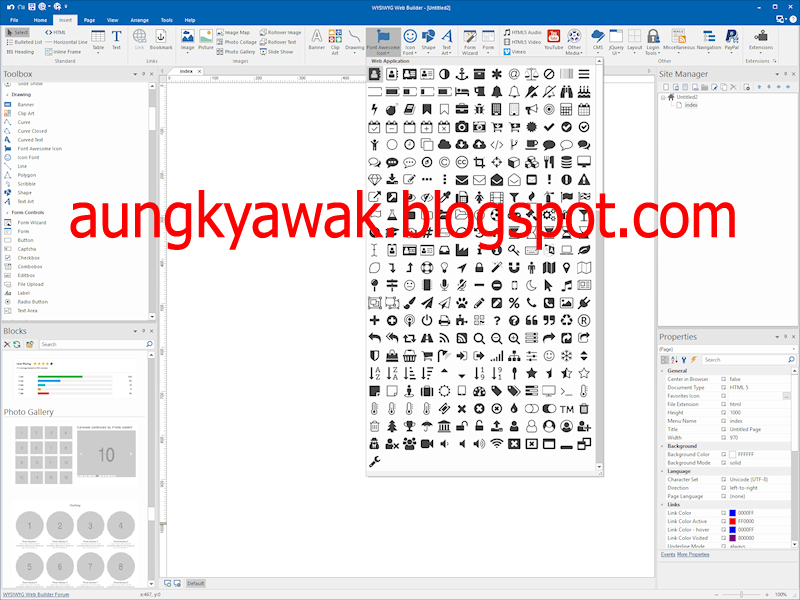800x600 pixels.
Task: Click the Link Color blue swatch
Action: click(x=732, y=513)
